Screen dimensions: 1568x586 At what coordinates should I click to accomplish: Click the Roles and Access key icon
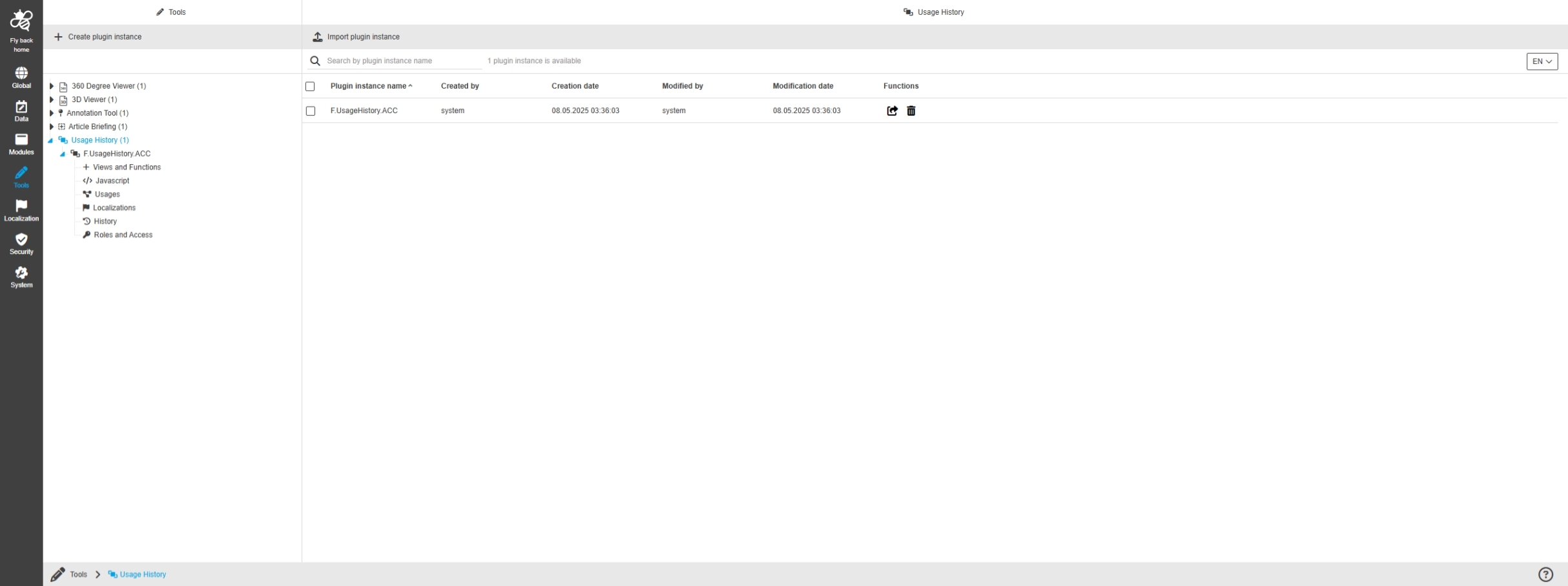click(x=87, y=235)
